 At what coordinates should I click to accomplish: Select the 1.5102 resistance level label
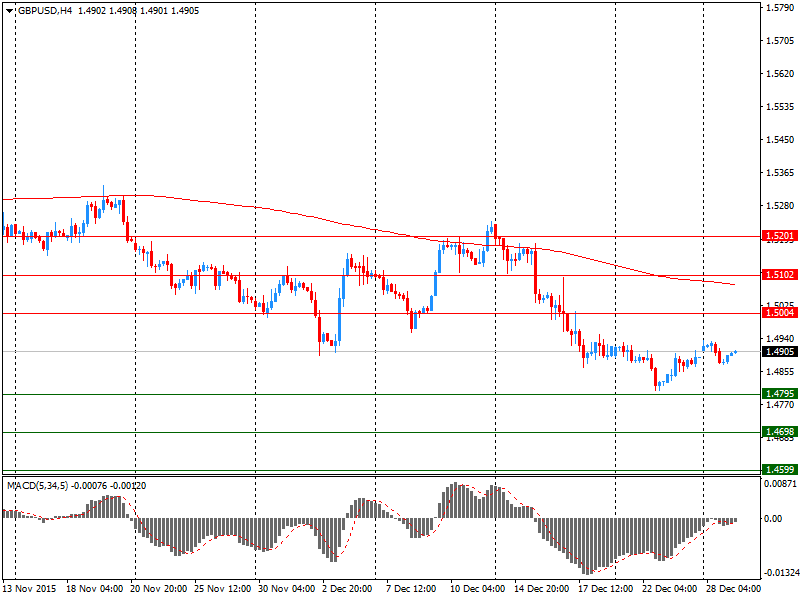click(780, 275)
